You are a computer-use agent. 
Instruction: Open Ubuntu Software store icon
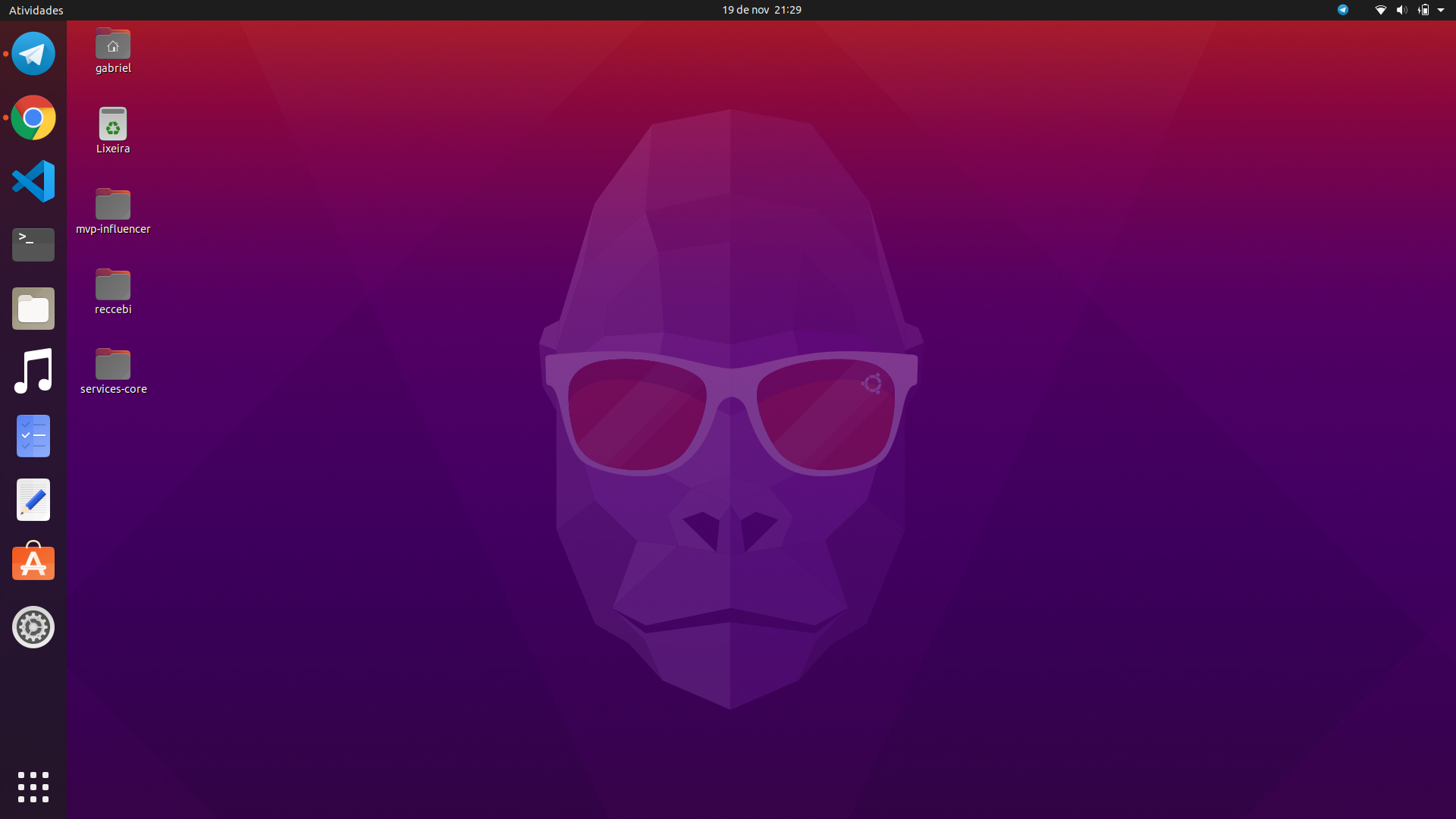click(x=33, y=563)
